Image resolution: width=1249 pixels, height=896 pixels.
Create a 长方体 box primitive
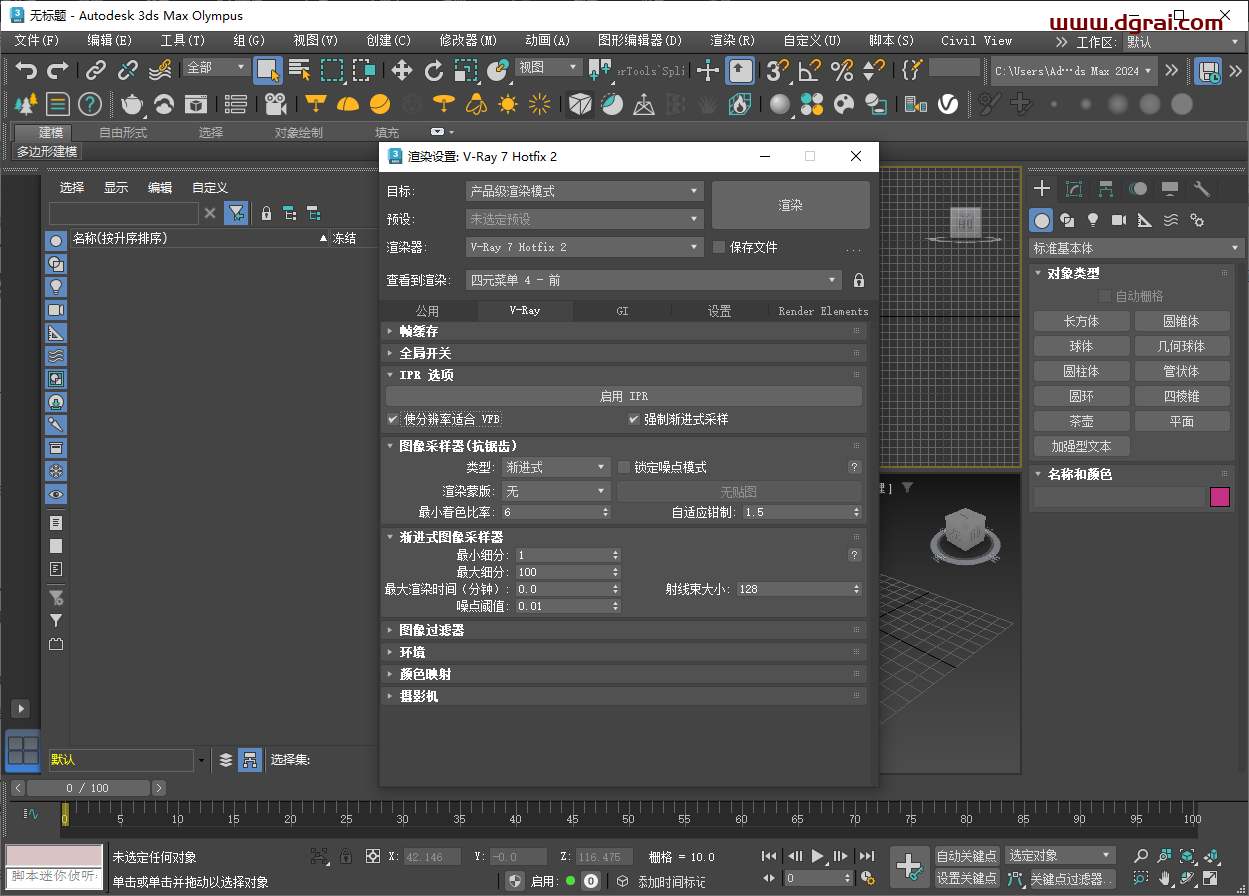[x=1081, y=321]
